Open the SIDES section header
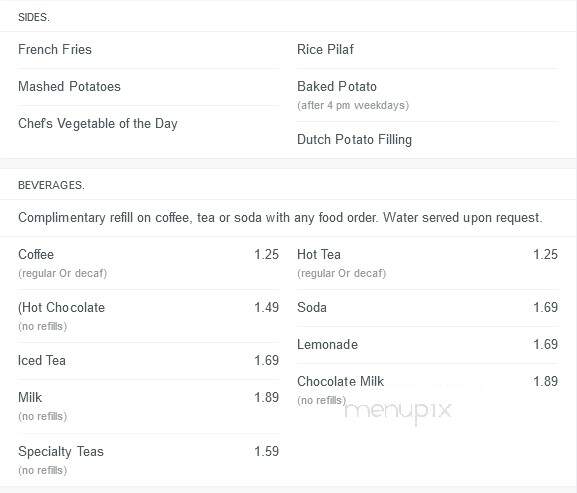The image size is (577, 493). point(33,17)
